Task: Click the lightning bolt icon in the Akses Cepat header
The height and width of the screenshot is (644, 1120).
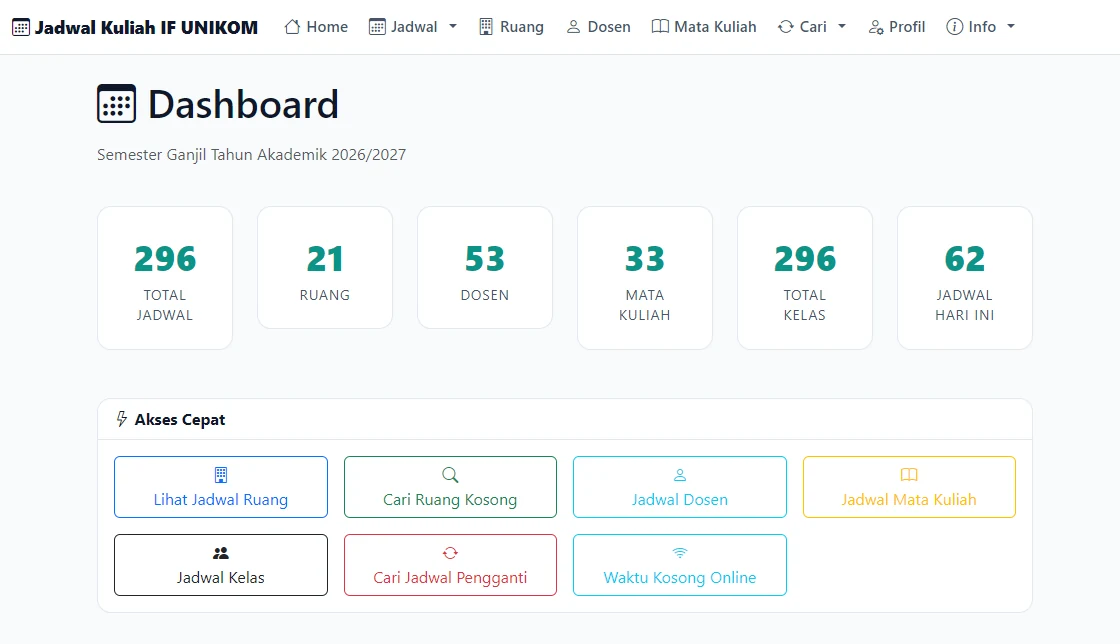Action: 121,419
